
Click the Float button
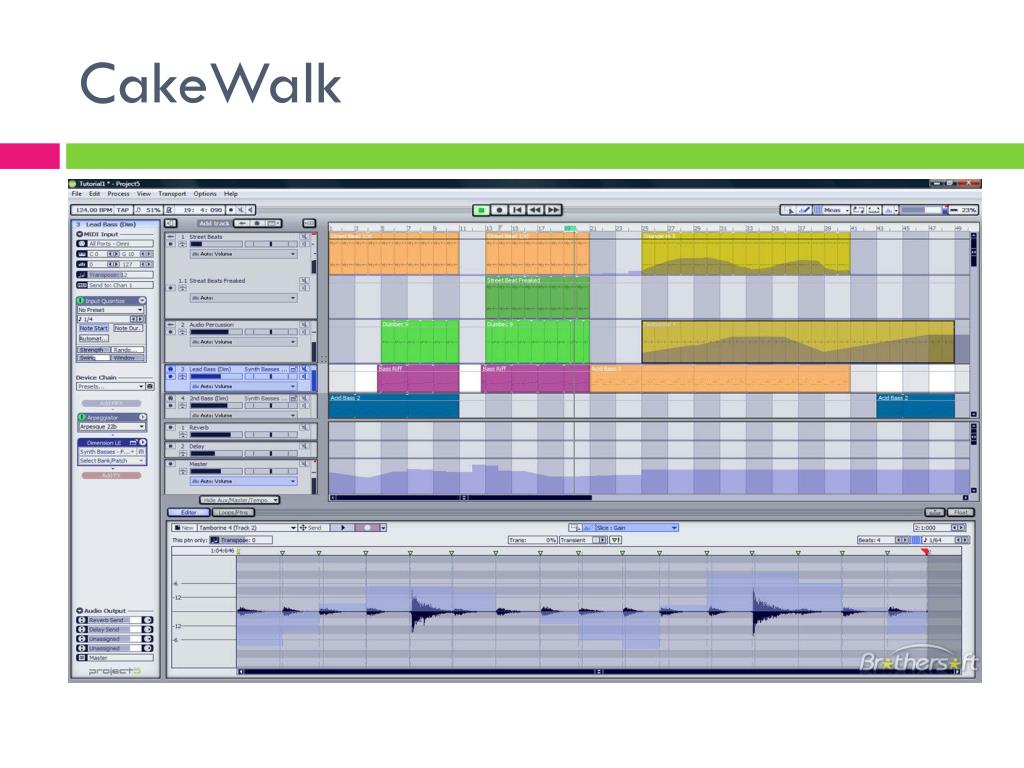961,513
